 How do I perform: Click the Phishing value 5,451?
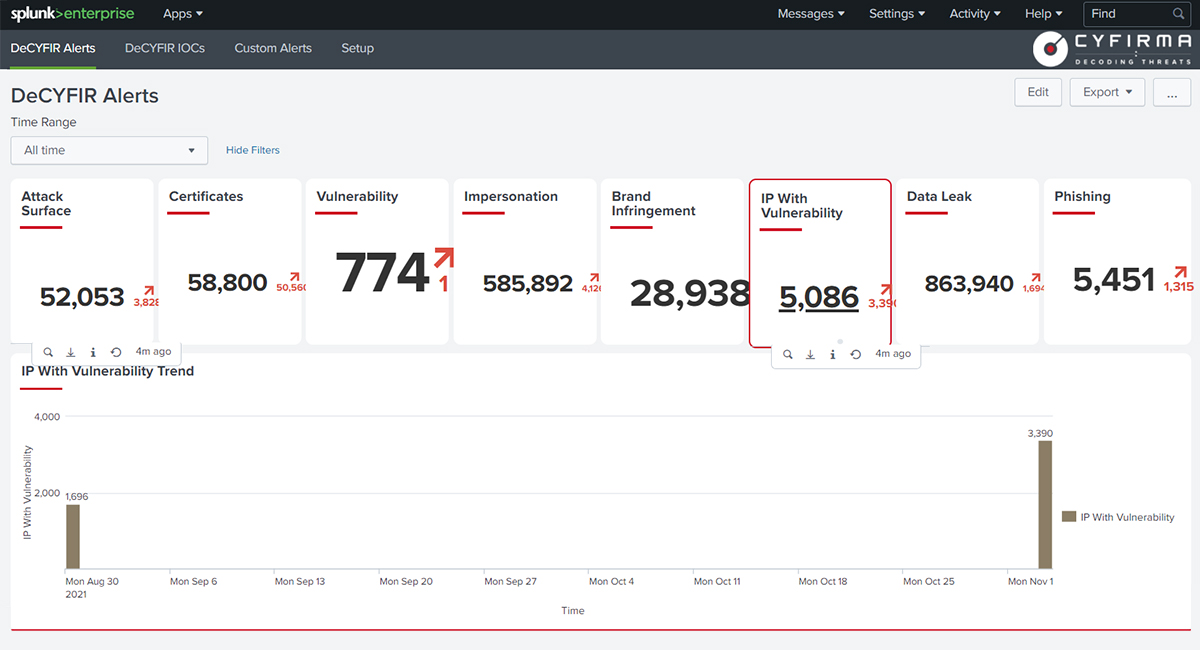(1114, 280)
